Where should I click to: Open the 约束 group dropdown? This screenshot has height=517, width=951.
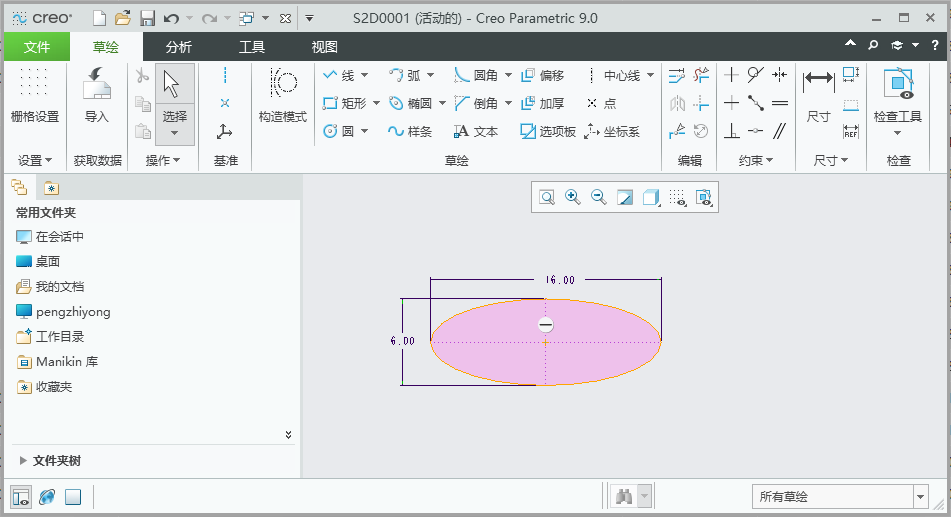point(756,160)
